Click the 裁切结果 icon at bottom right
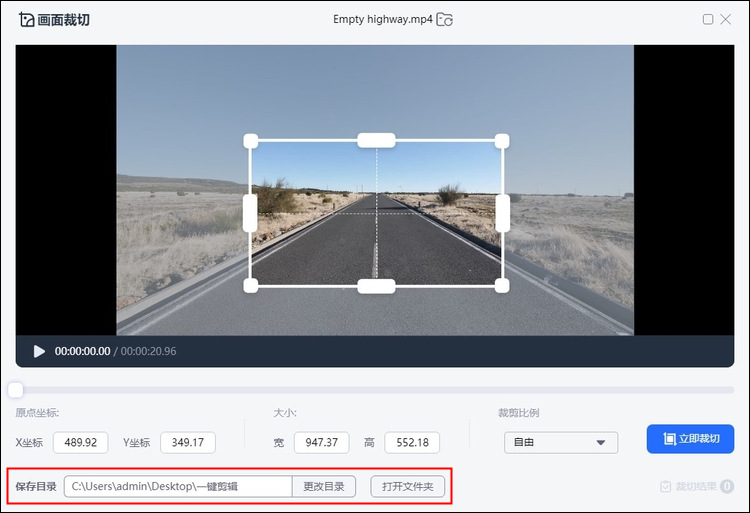This screenshot has height=513, width=750. [665, 487]
